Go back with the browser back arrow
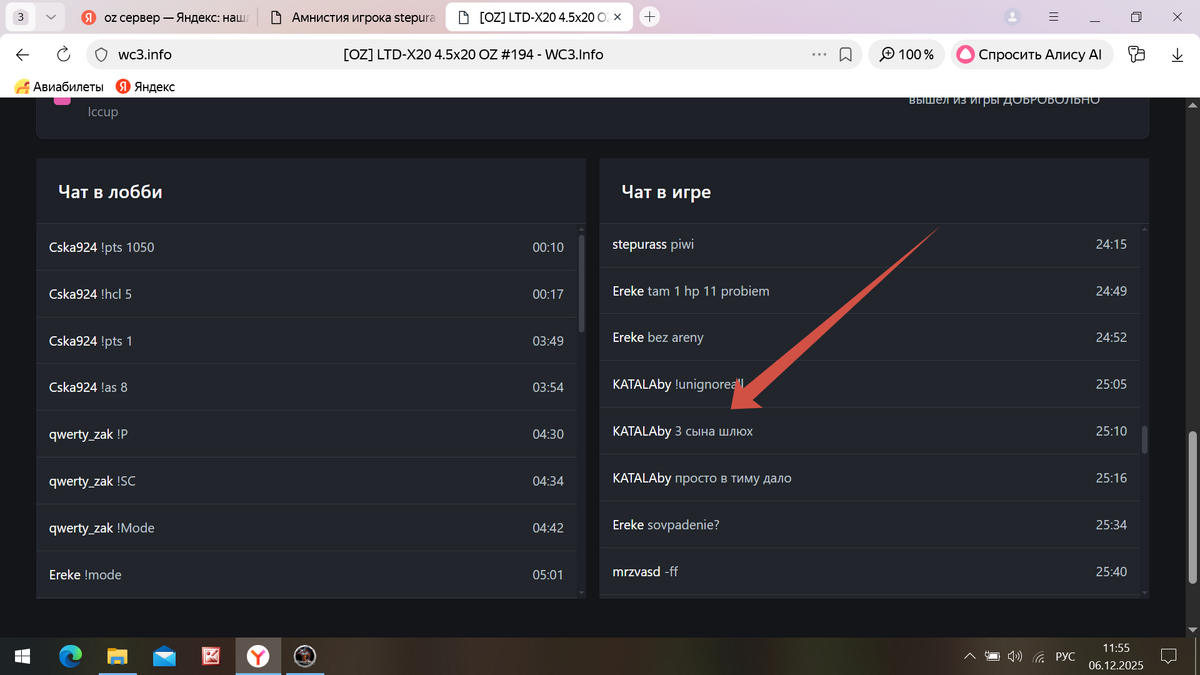 22,55
